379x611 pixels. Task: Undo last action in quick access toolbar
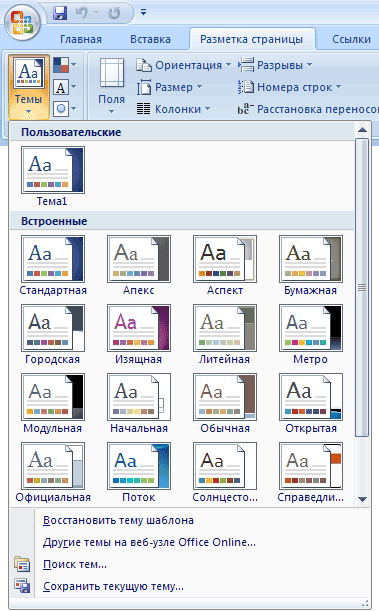coord(82,13)
